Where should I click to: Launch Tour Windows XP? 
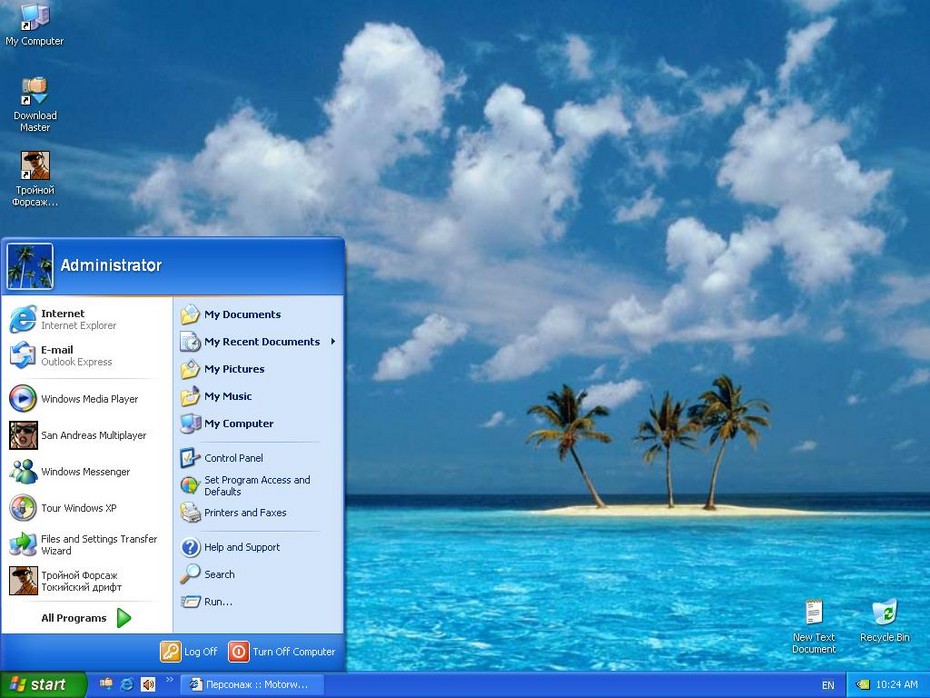pos(87,508)
